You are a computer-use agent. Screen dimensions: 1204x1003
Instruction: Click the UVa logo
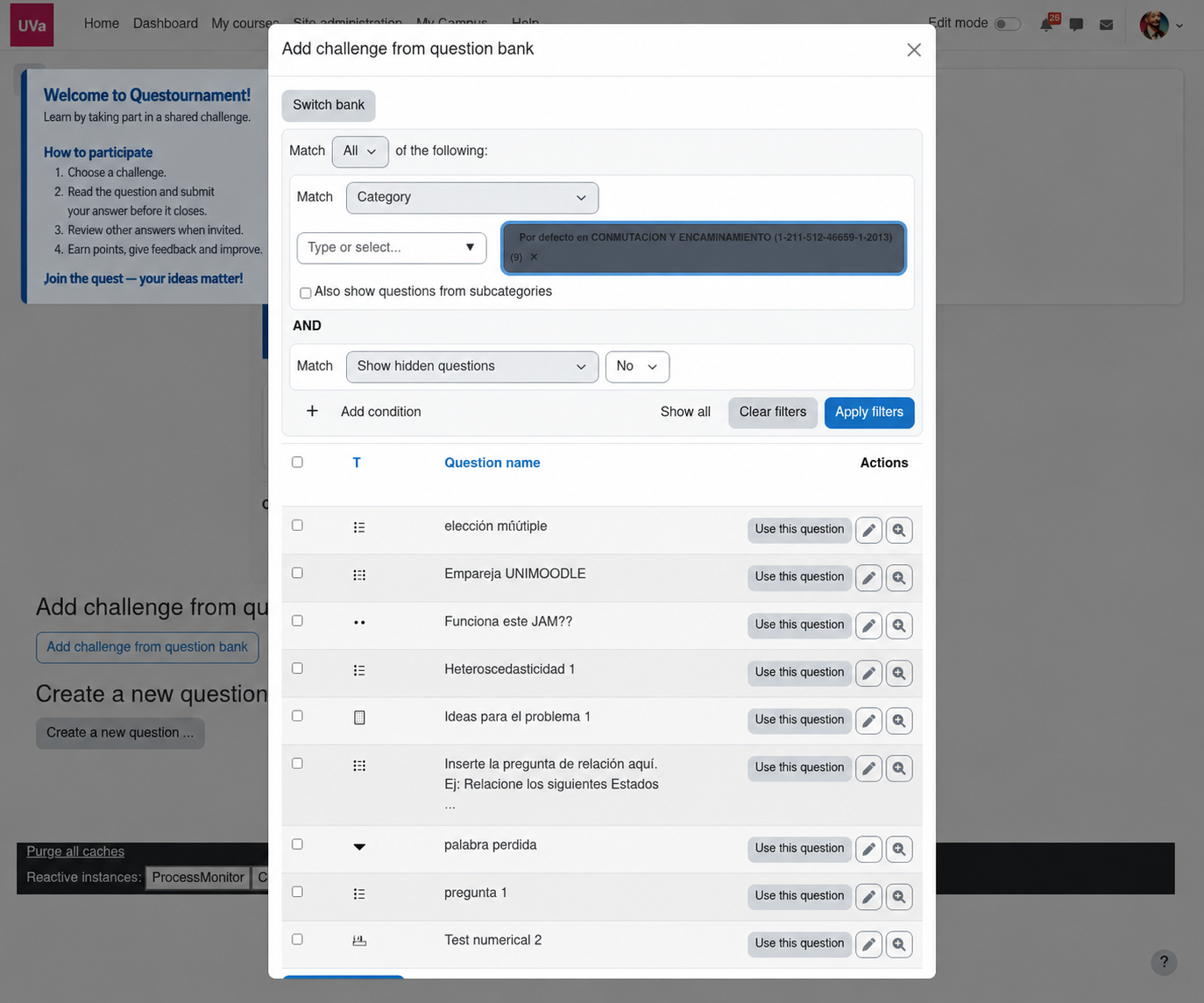click(x=32, y=25)
